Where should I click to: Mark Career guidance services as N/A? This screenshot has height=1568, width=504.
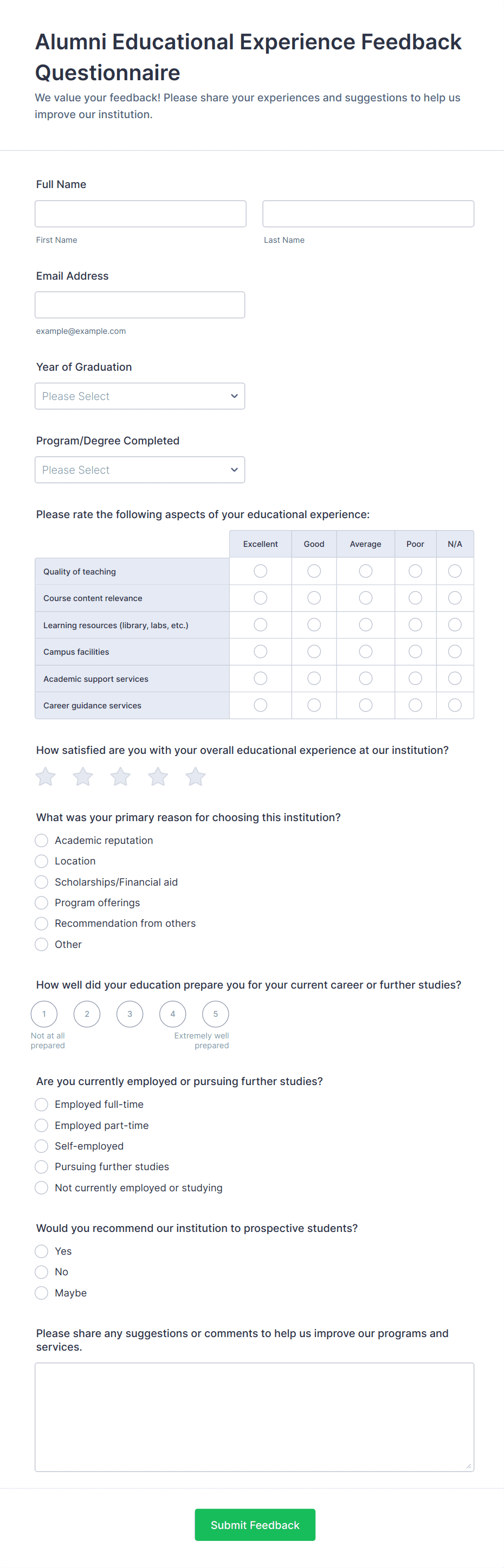[x=455, y=705]
